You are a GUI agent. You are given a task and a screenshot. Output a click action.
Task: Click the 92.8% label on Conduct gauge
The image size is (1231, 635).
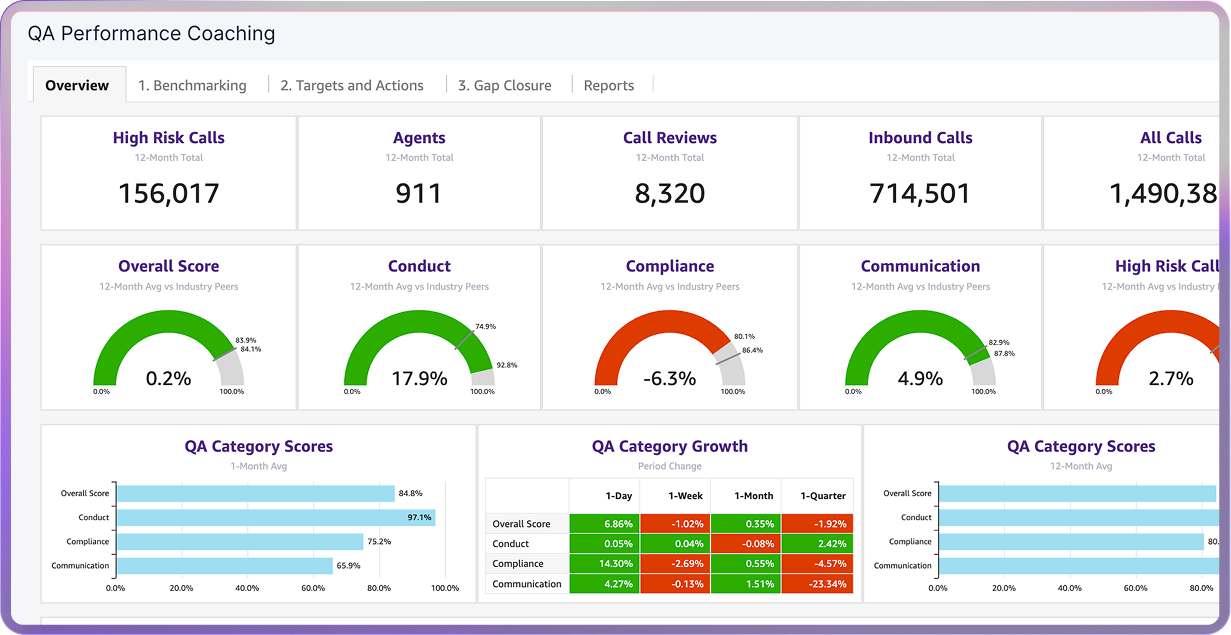coord(507,365)
